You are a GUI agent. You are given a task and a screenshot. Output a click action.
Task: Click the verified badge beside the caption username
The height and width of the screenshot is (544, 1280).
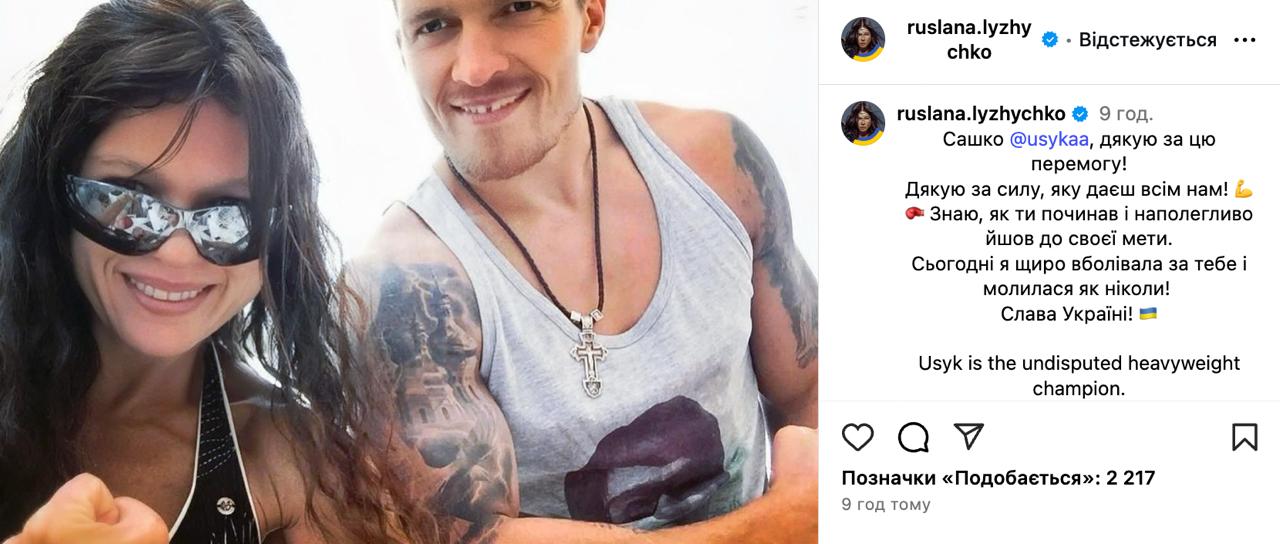click(x=1080, y=113)
